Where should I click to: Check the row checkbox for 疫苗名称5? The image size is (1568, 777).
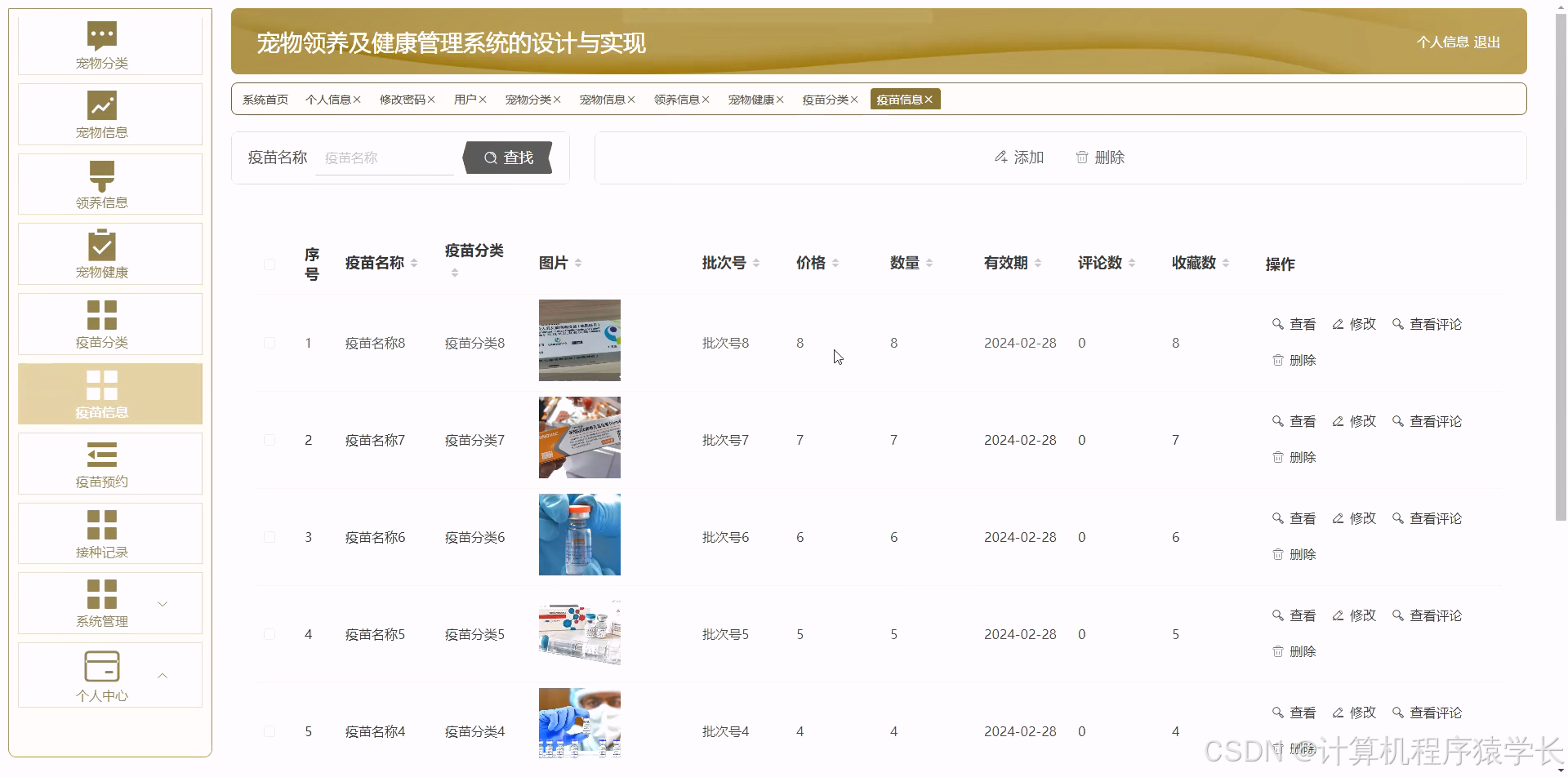click(269, 634)
